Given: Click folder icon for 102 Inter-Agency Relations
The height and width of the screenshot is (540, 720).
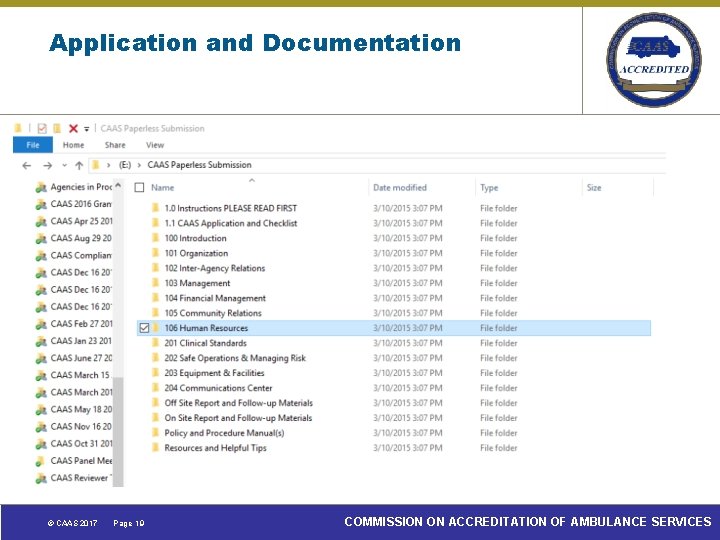Looking at the screenshot, I should click(156, 268).
